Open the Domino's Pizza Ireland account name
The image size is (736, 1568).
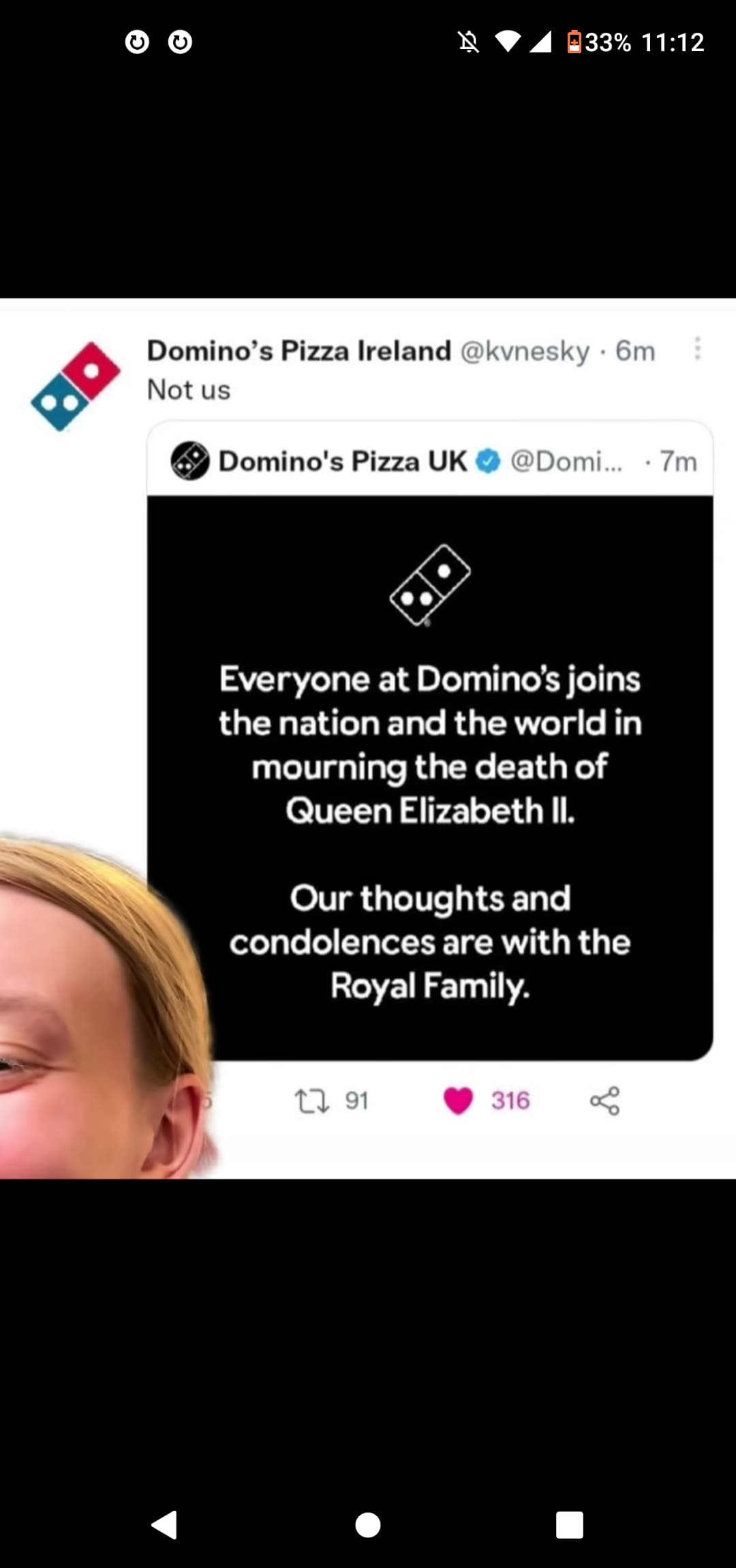click(x=299, y=351)
